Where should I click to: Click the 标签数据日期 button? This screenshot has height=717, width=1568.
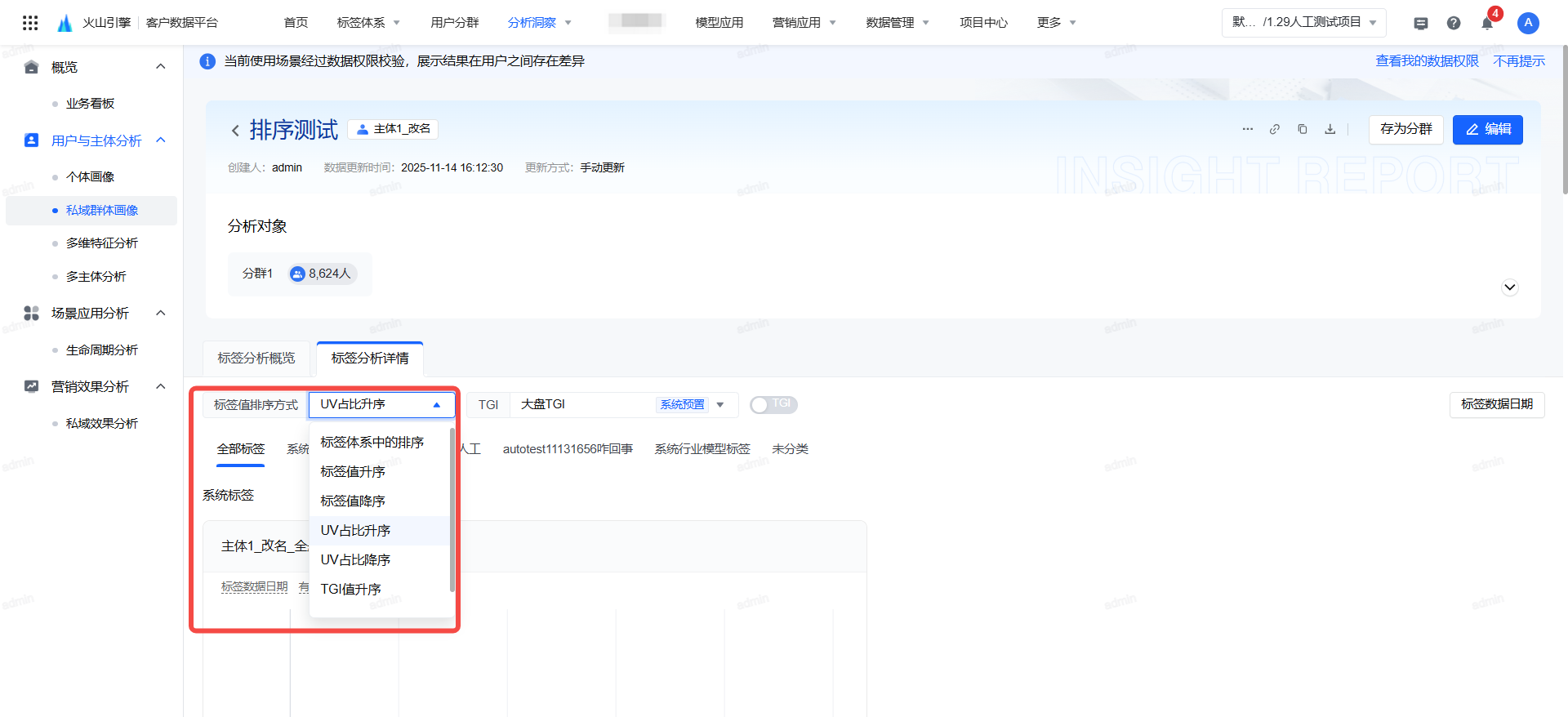[x=1497, y=405]
